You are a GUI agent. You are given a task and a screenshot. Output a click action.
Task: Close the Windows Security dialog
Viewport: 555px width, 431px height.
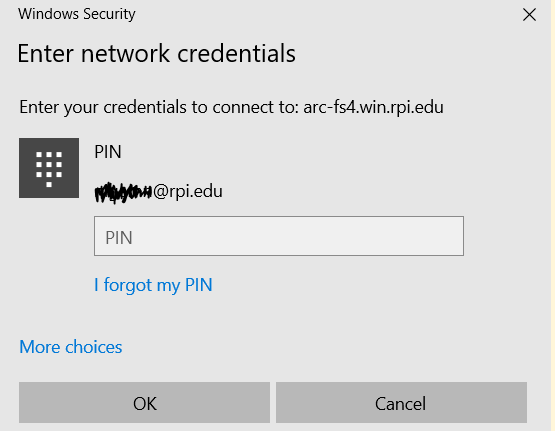pos(529,15)
